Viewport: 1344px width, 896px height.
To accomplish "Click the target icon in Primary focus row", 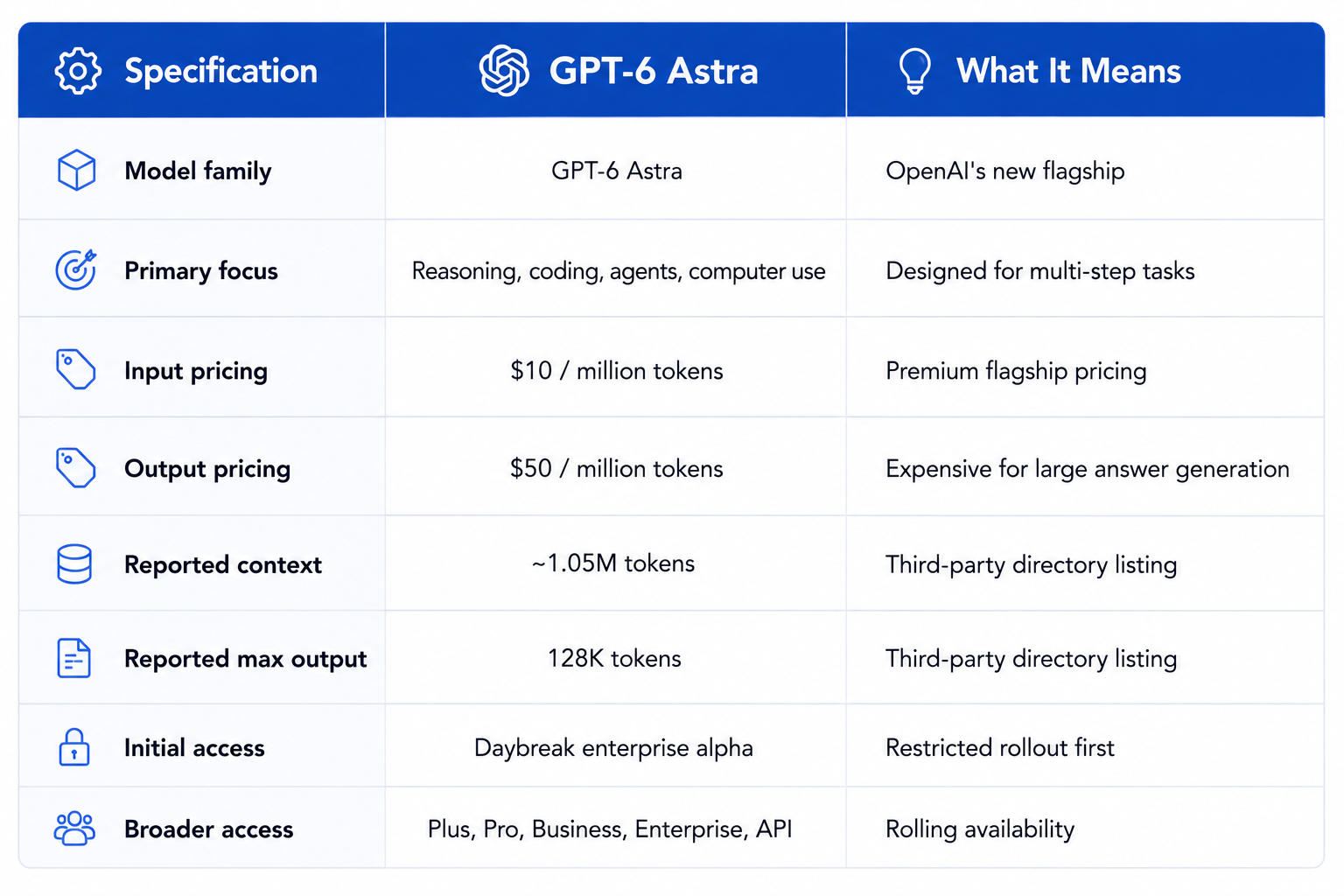I will pos(76,269).
